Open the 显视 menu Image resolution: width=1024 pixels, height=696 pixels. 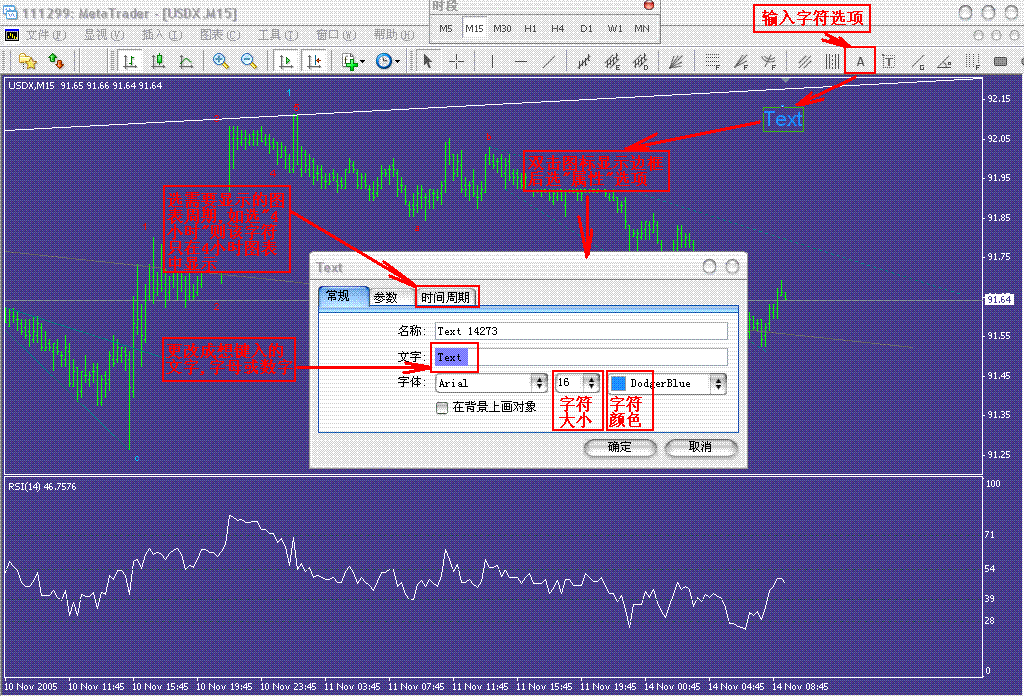[x=104, y=35]
